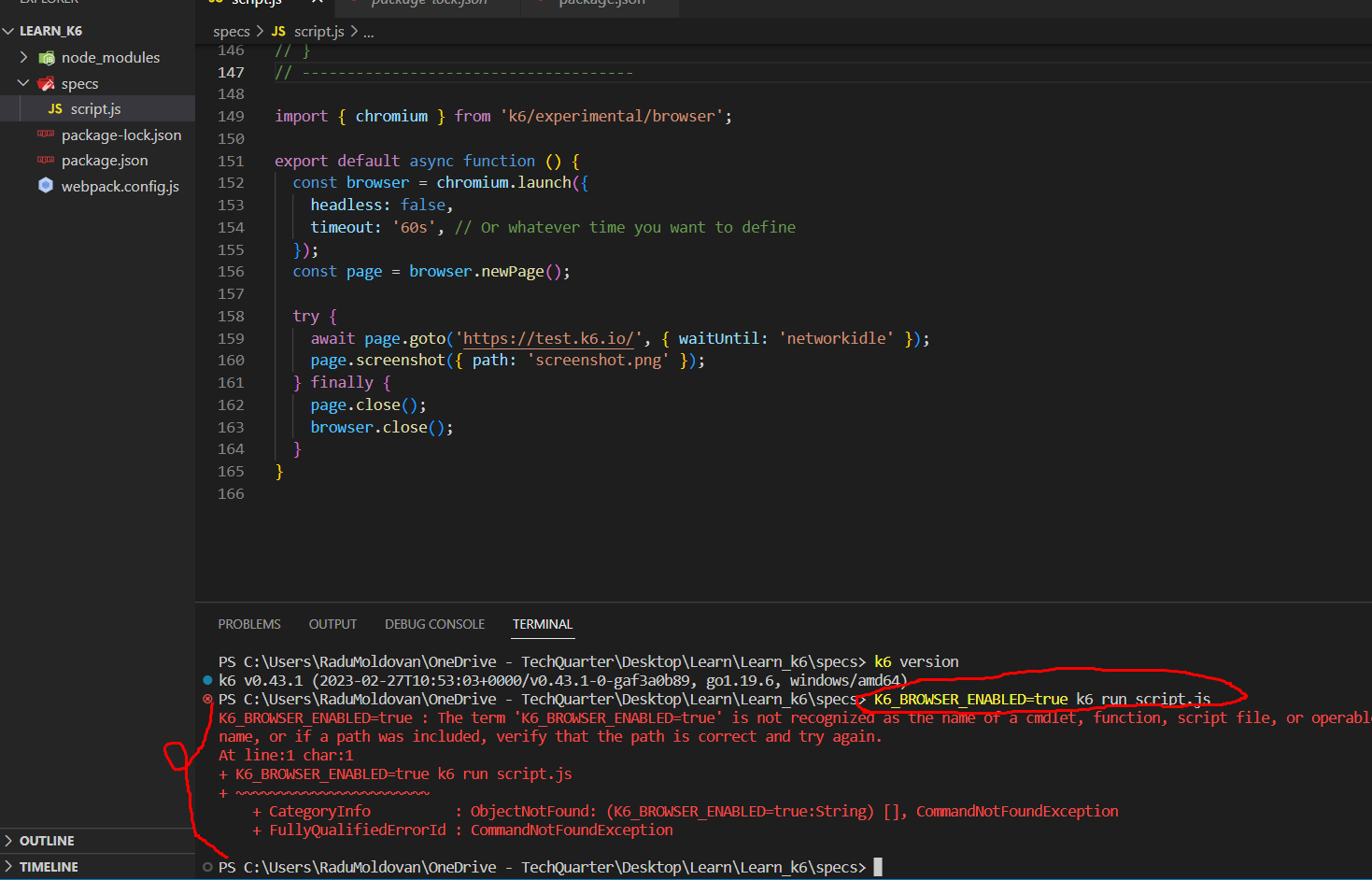This screenshot has height=880, width=1372.
Task: Click the red specs folder icon
Action: click(46, 84)
